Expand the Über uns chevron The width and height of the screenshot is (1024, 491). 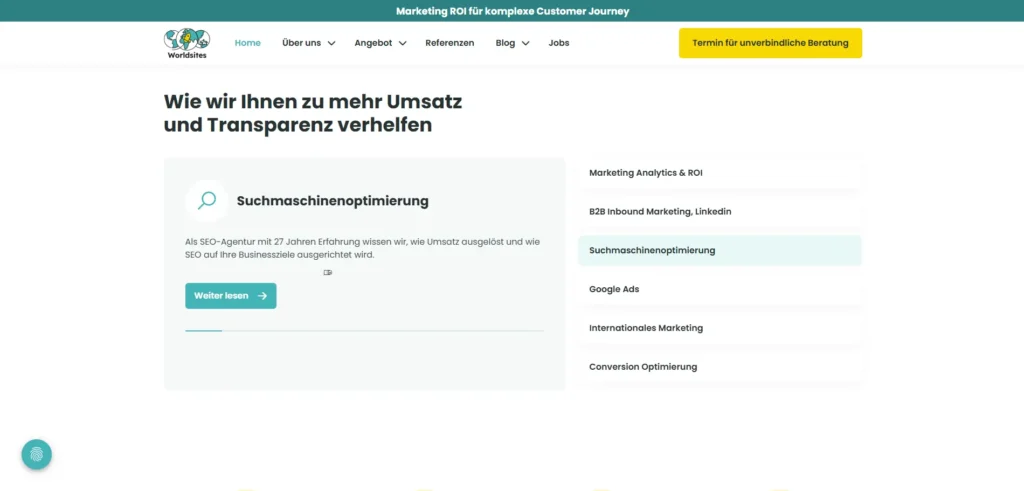coord(331,43)
